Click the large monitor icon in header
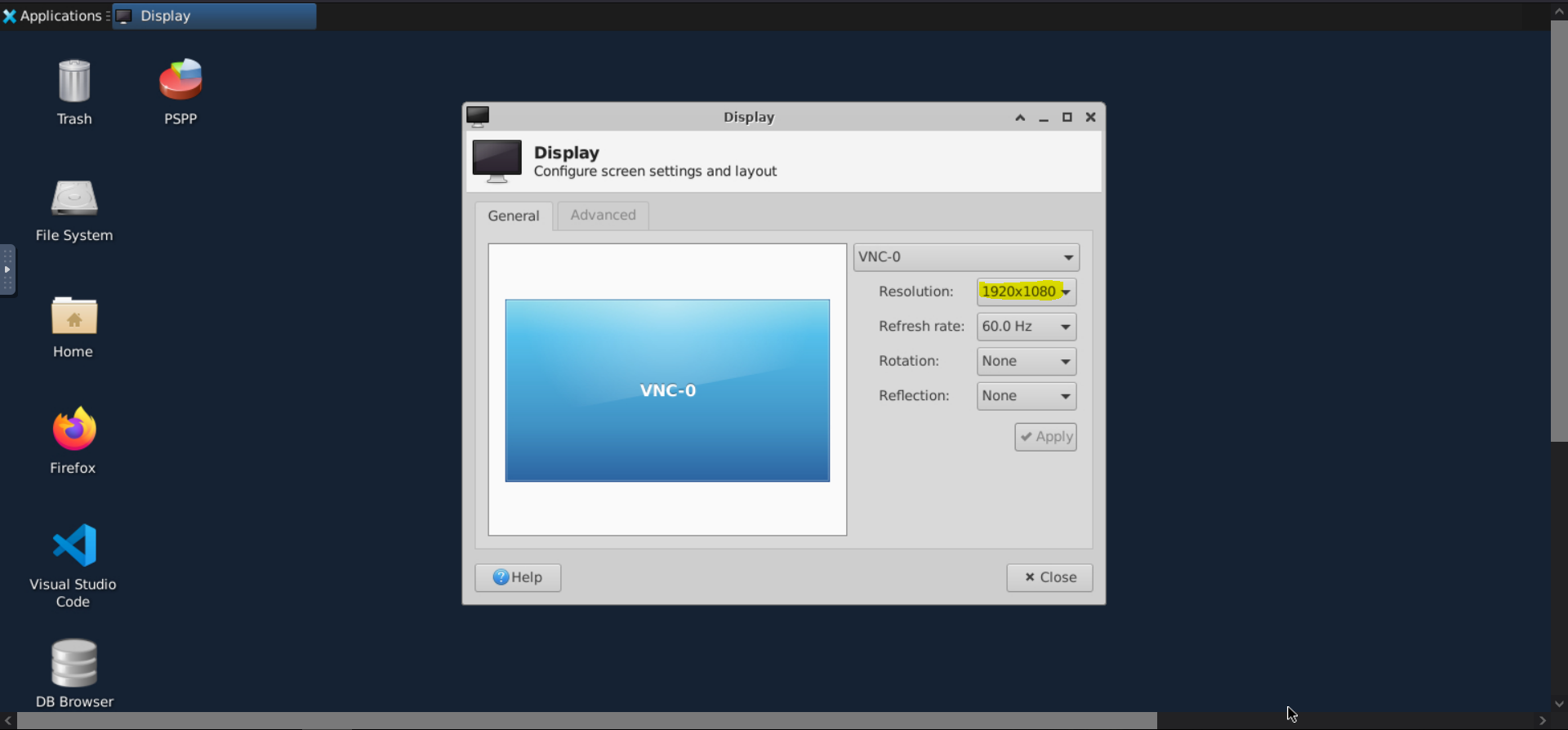This screenshot has height=730, width=1568. click(497, 161)
